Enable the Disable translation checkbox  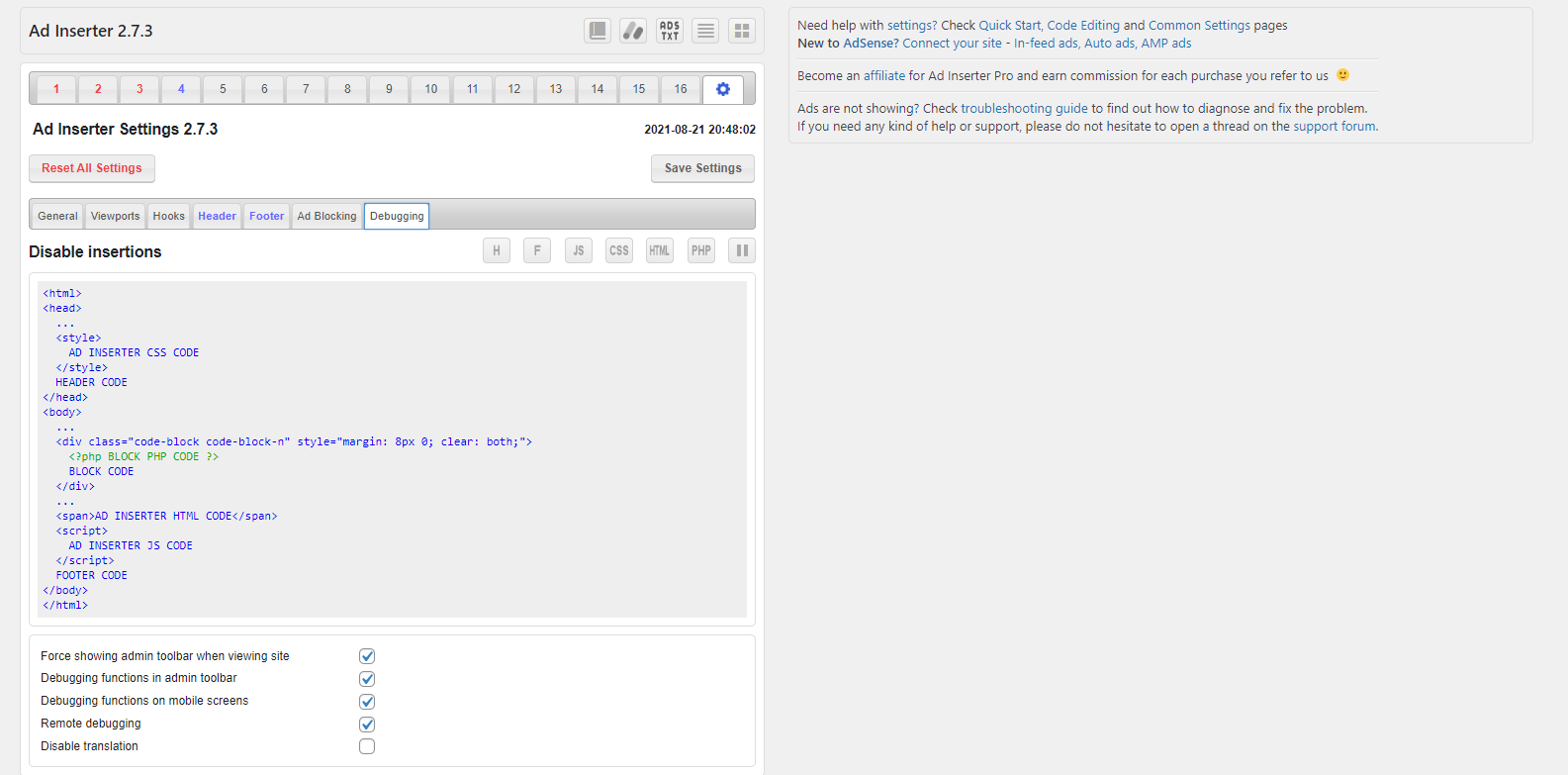(367, 746)
